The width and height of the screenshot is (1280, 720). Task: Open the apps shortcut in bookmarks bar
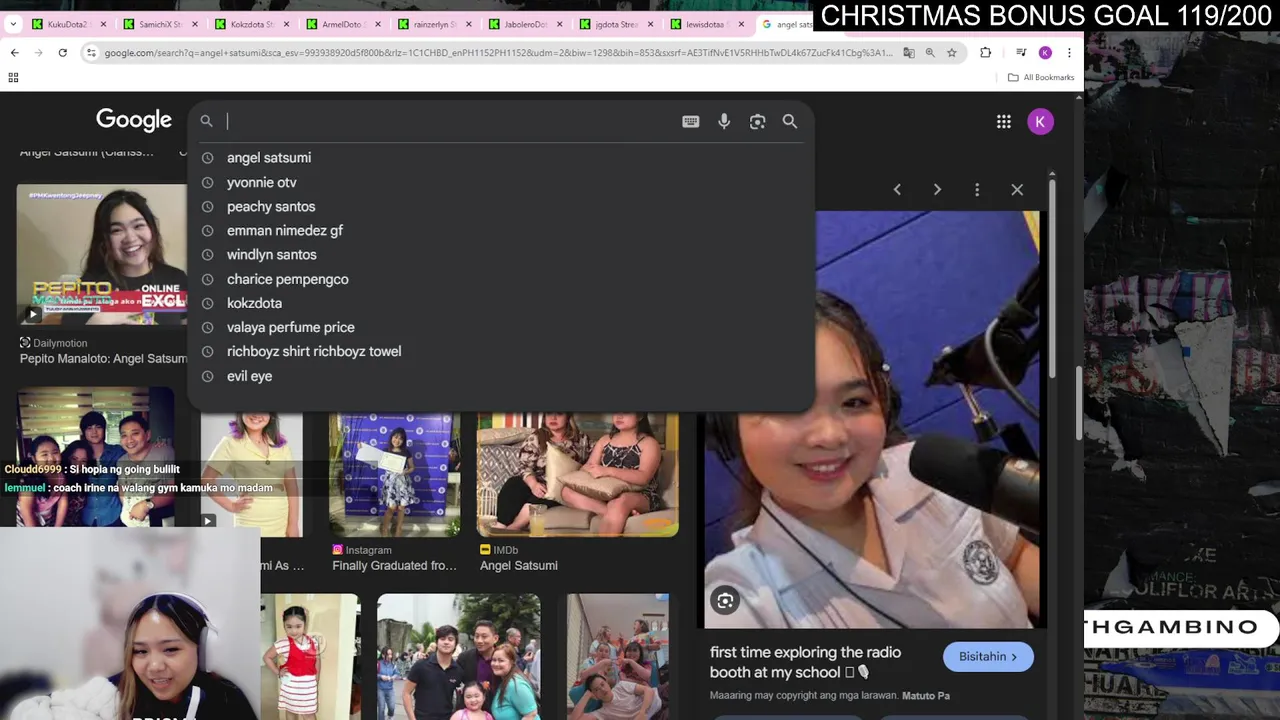(14, 77)
